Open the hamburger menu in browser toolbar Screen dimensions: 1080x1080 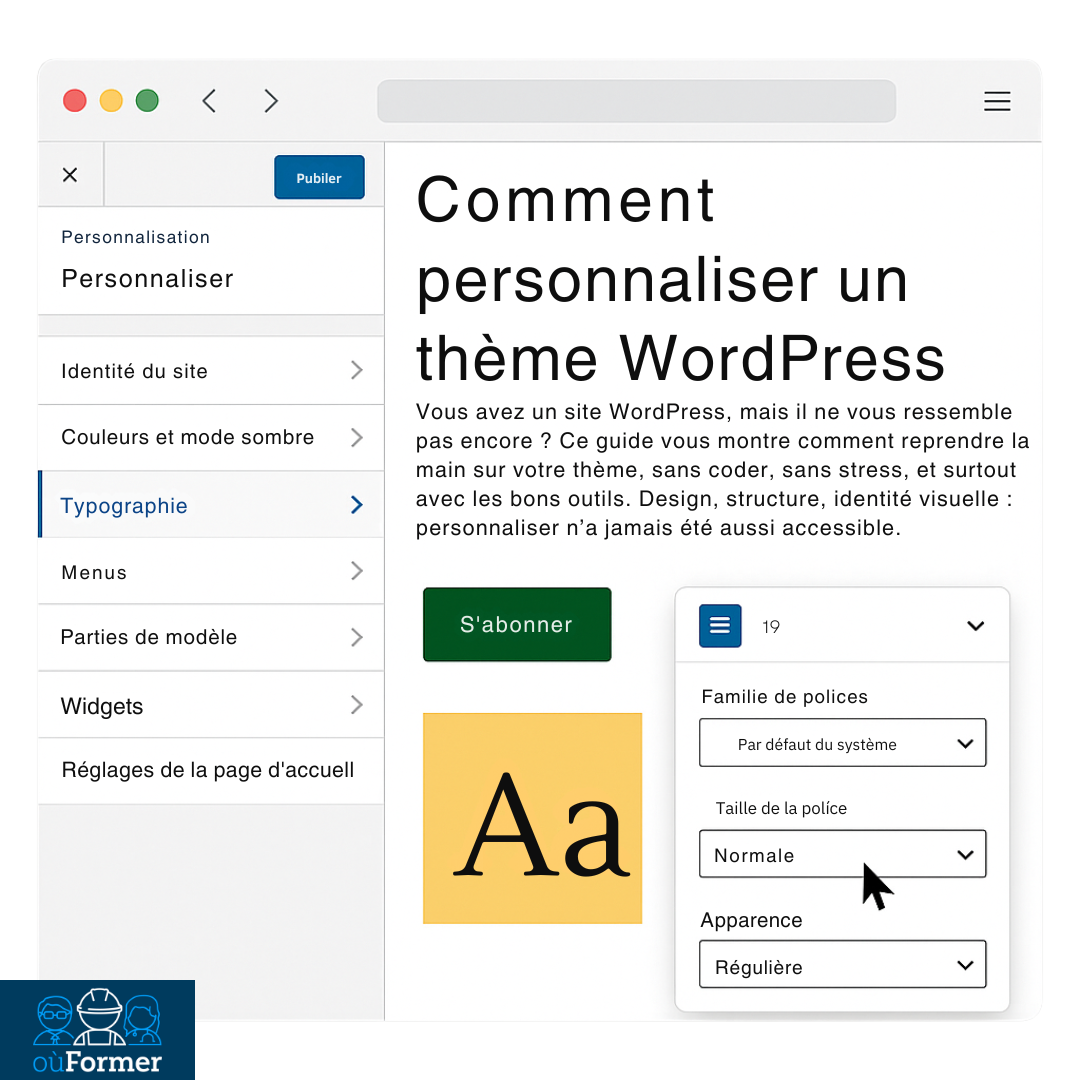click(997, 101)
